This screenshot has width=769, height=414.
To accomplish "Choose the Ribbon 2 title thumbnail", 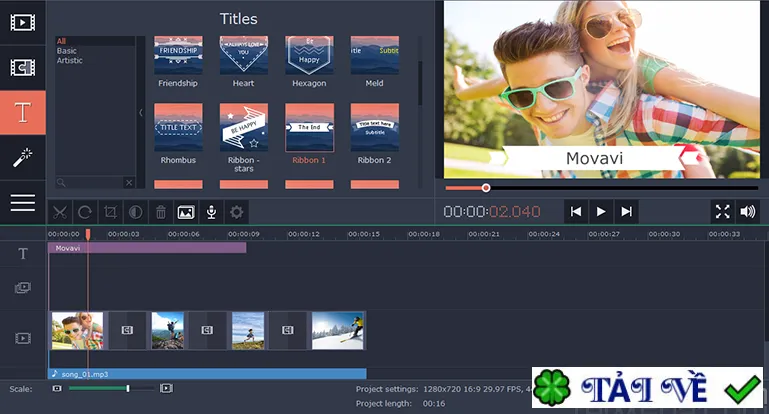I will click(x=375, y=128).
